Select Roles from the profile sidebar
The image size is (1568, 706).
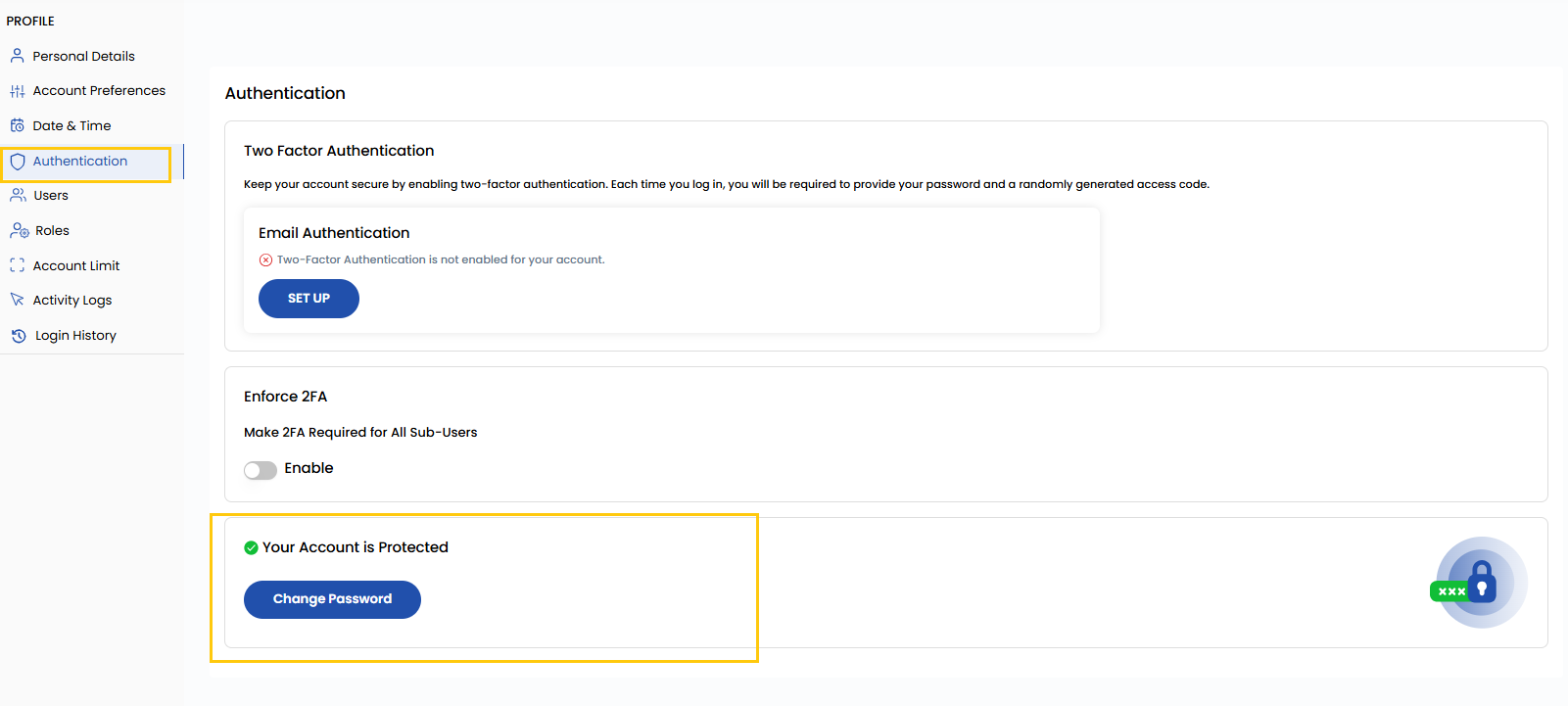(x=52, y=231)
